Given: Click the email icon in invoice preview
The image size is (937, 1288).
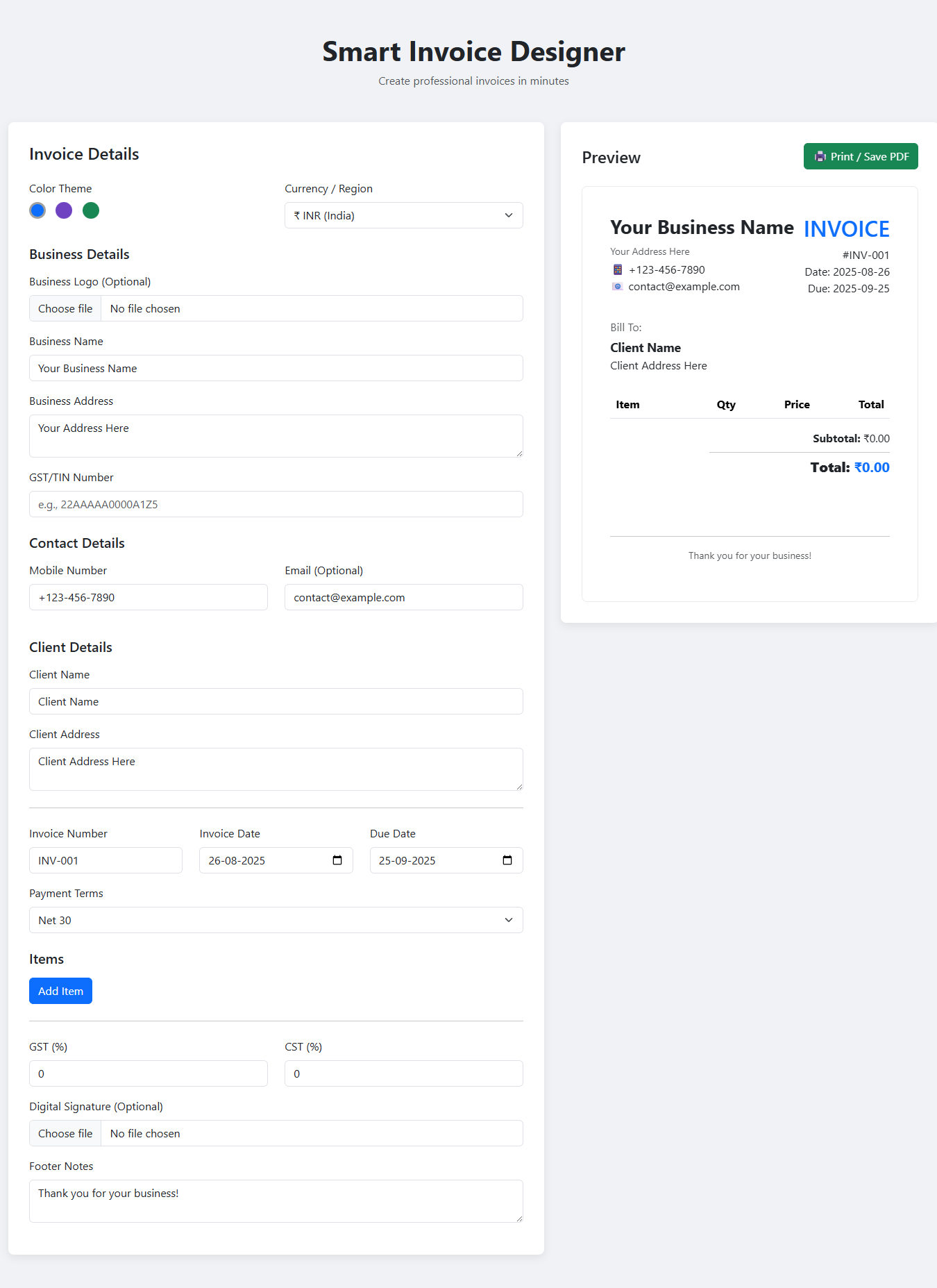Looking at the screenshot, I should click(618, 286).
